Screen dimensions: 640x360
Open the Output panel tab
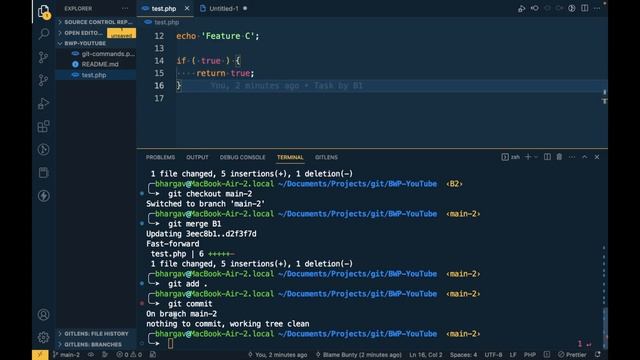[197, 157]
